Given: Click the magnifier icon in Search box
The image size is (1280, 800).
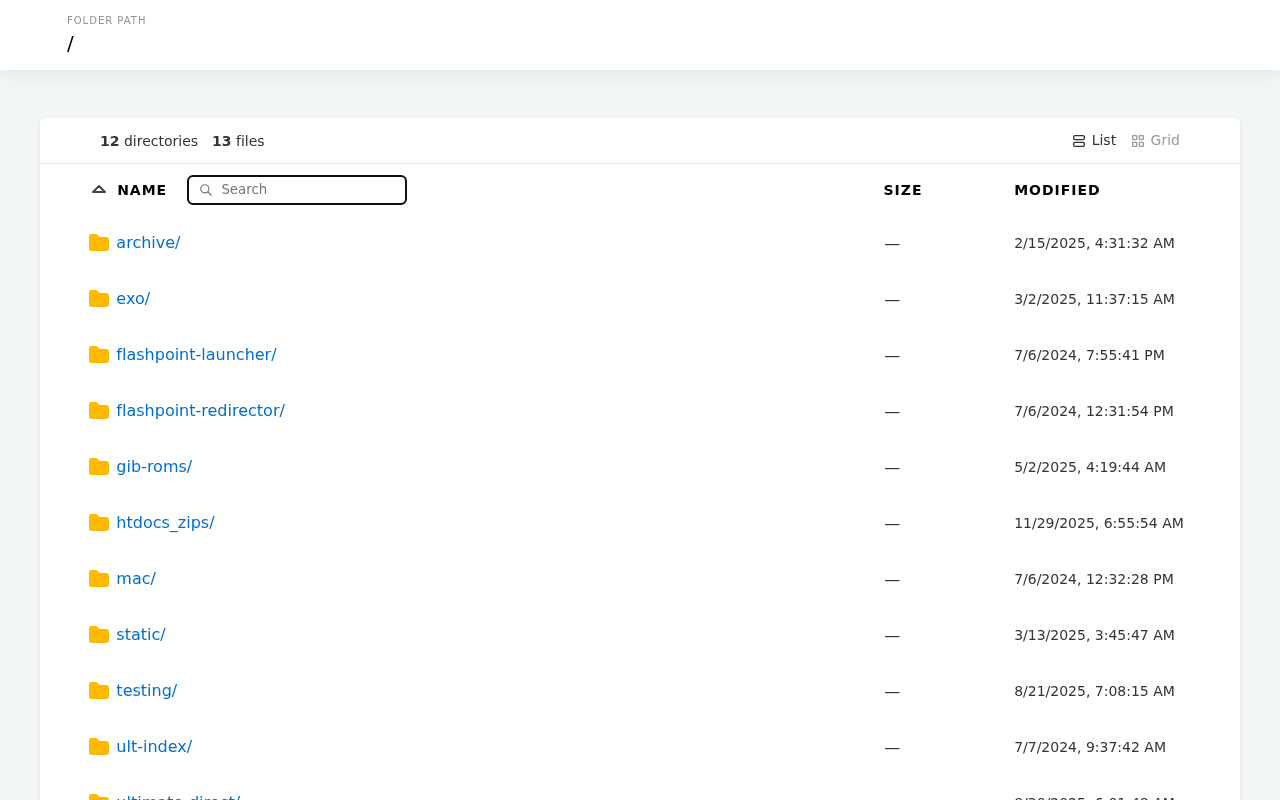Looking at the screenshot, I should coord(206,190).
